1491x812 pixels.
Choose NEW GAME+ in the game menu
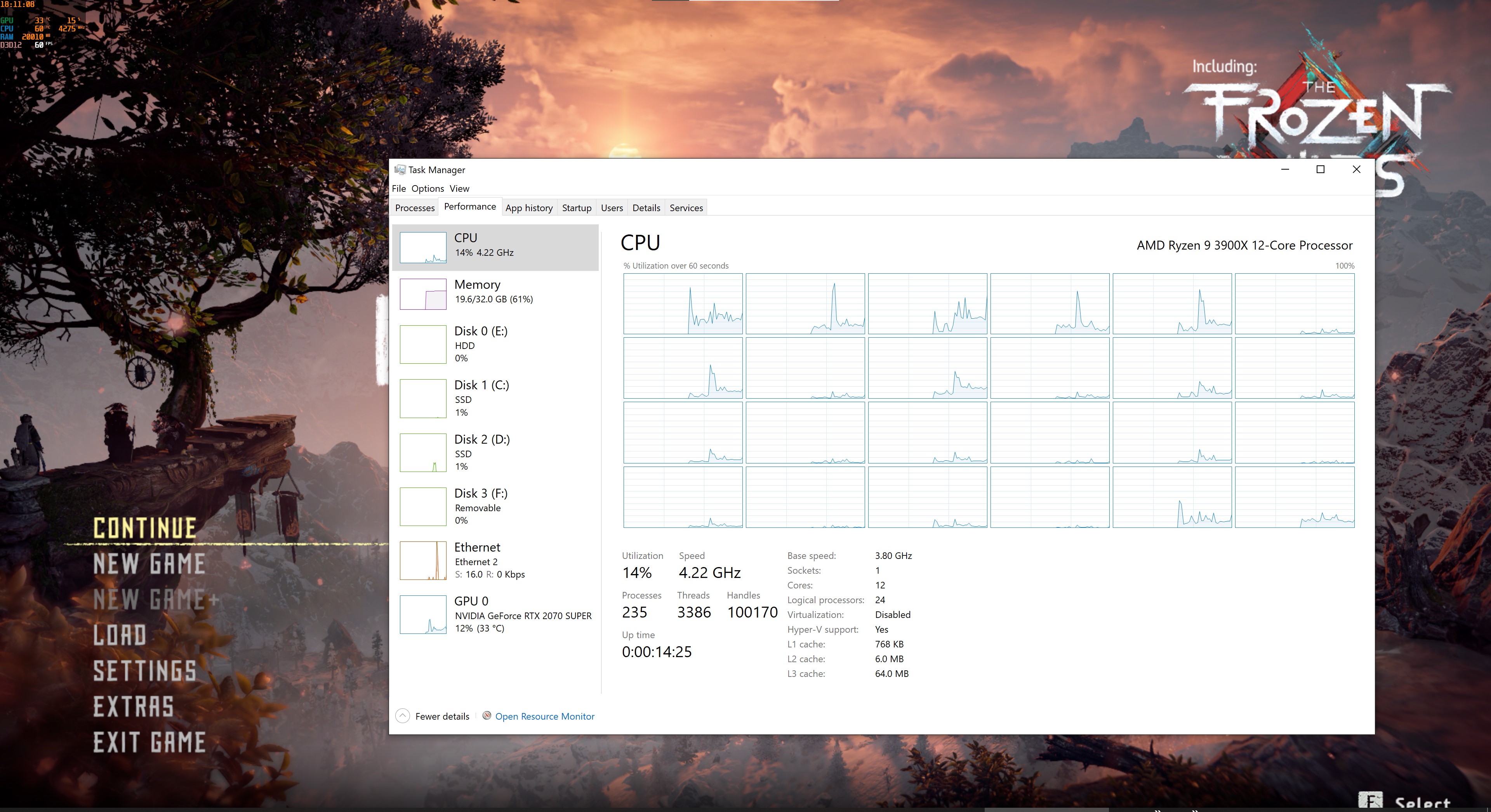156,599
